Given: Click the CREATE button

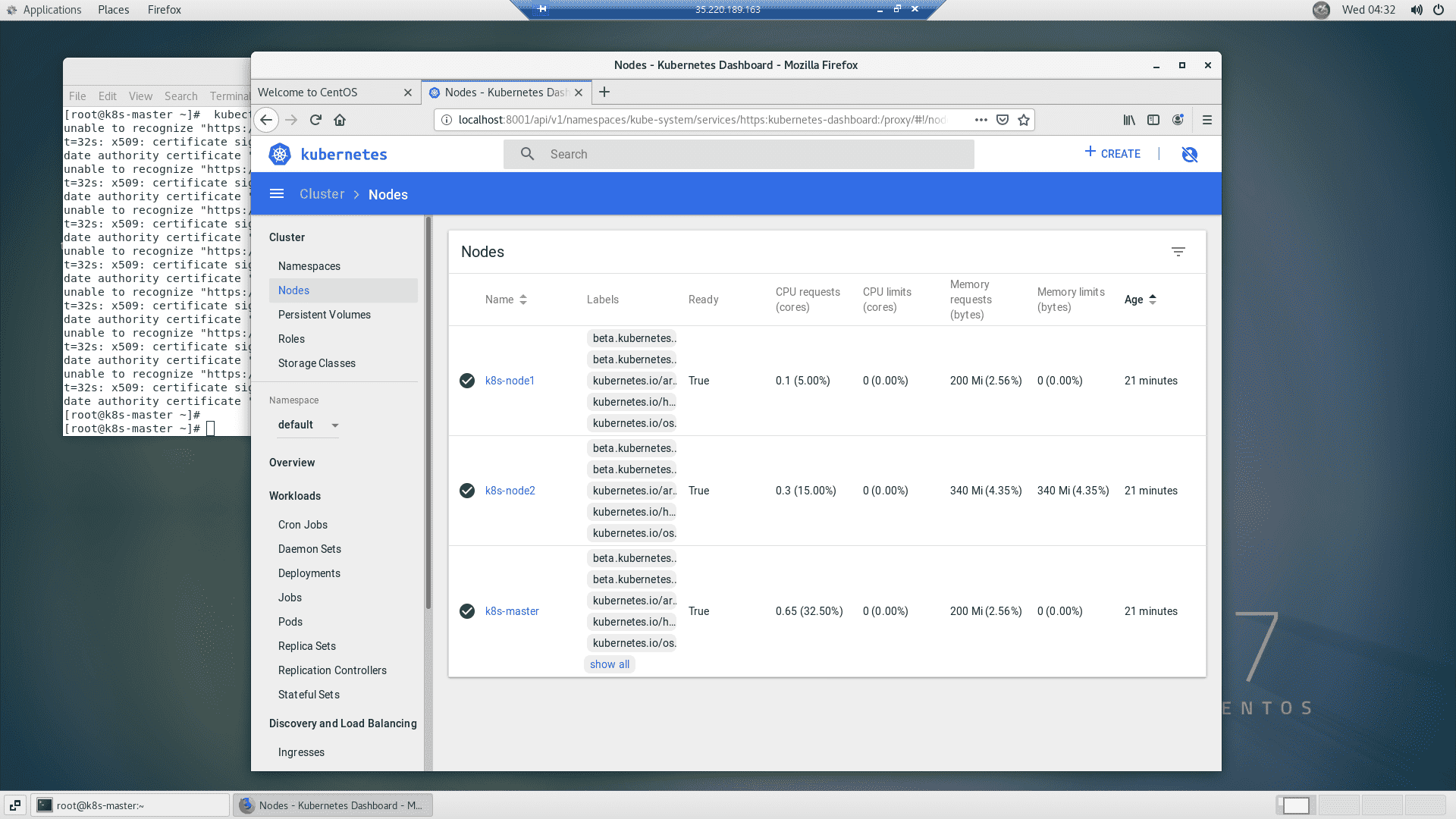Looking at the screenshot, I should click(1112, 153).
